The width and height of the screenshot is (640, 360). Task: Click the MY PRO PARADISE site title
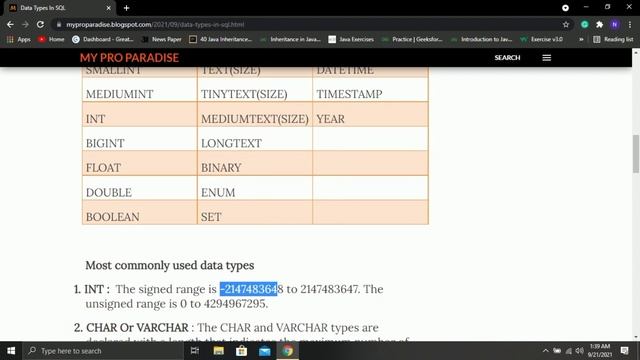(129, 58)
